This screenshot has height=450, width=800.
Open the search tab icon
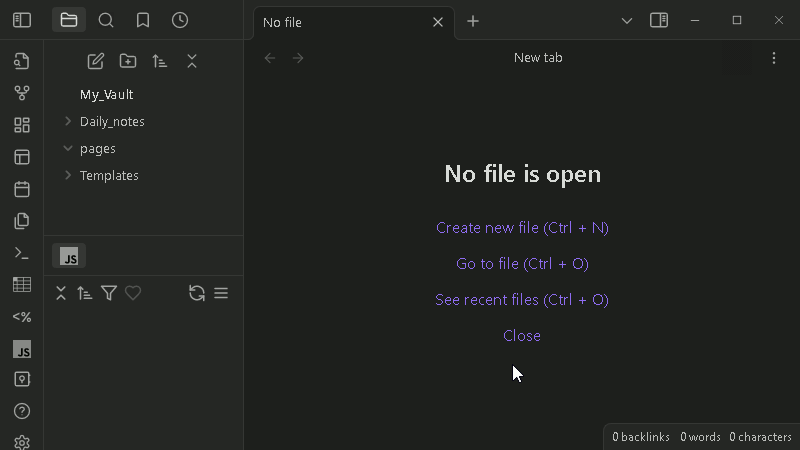point(106,20)
